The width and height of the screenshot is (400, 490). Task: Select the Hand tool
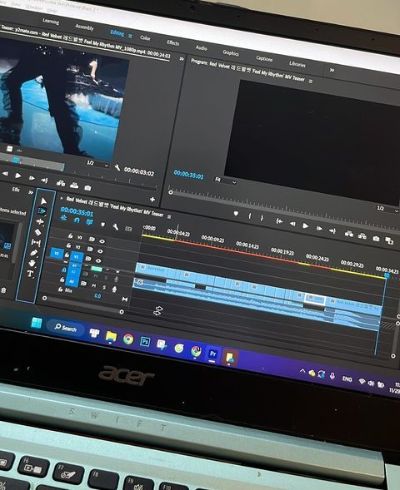32,263
